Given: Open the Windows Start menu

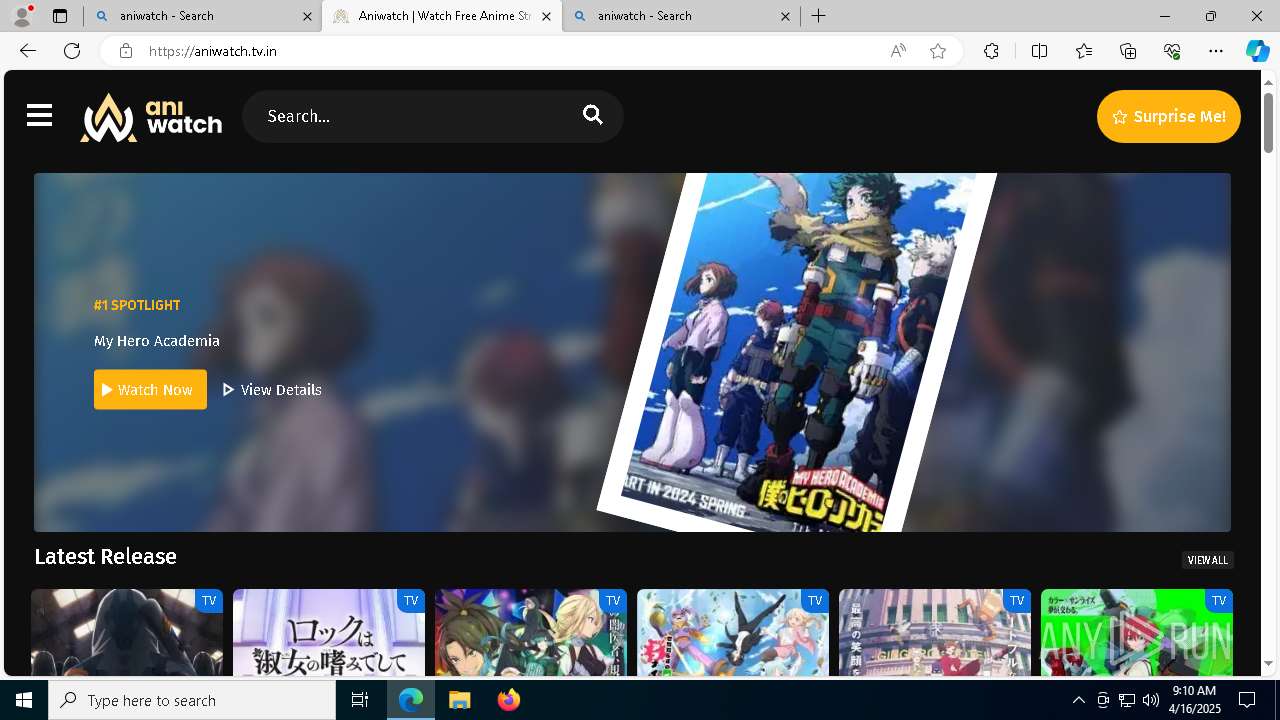Looking at the screenshot, I should click(24, 700).
